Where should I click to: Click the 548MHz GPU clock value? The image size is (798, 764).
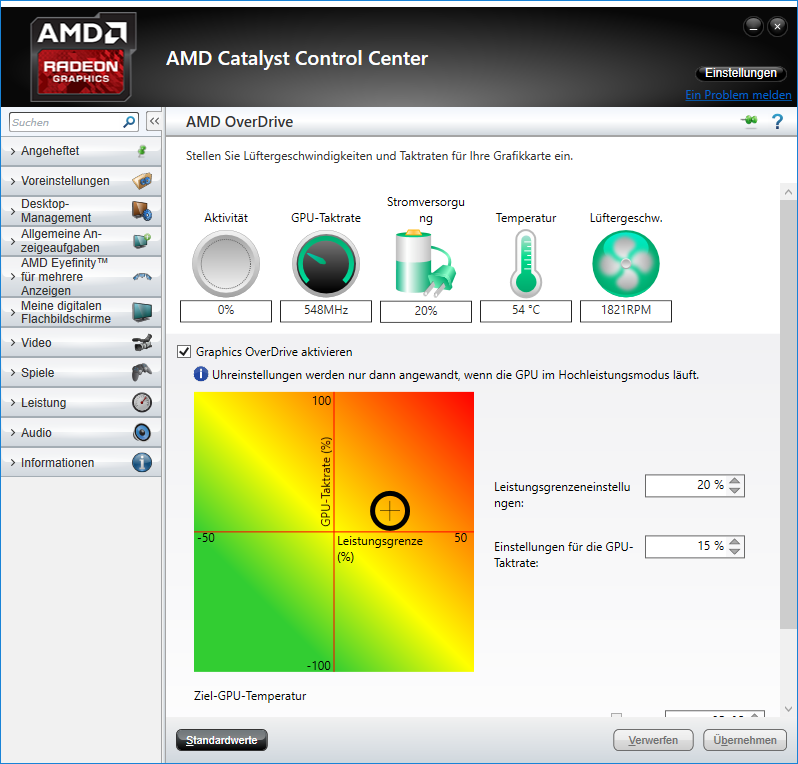[x=326, y=310]
